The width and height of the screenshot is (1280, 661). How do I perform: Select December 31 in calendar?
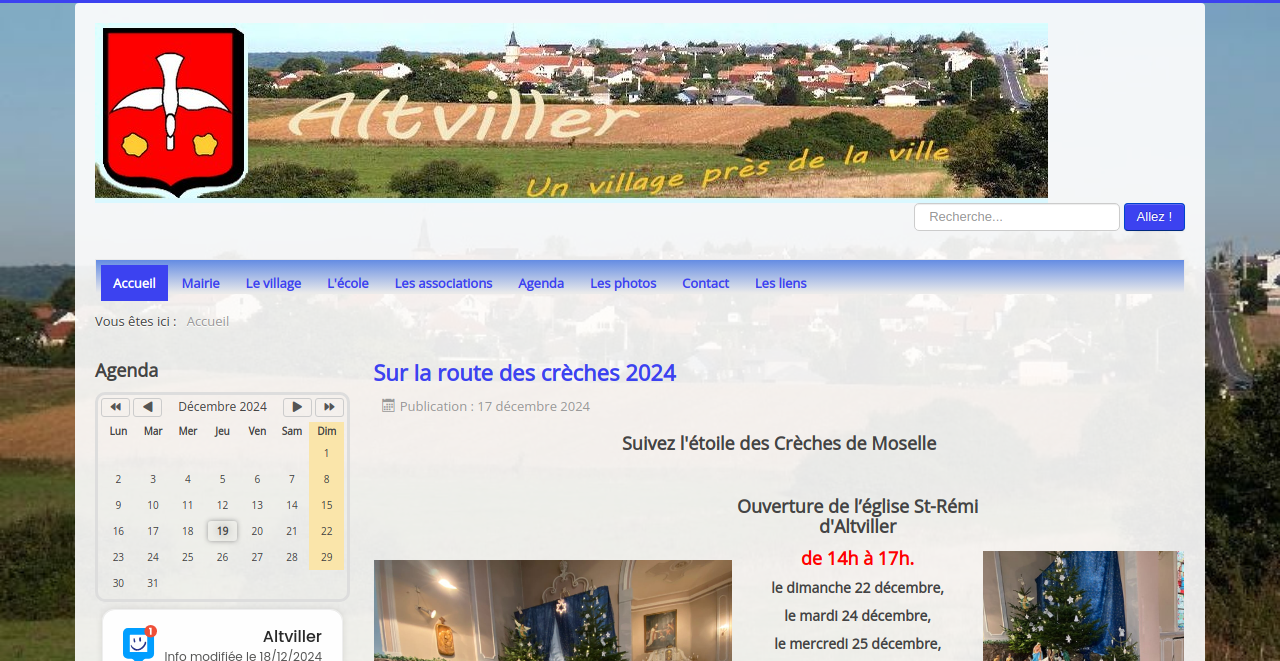click(153, 583)
